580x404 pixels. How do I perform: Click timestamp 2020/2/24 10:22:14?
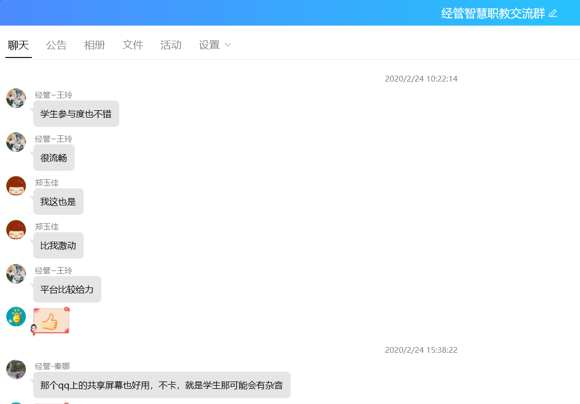(421, 79)
